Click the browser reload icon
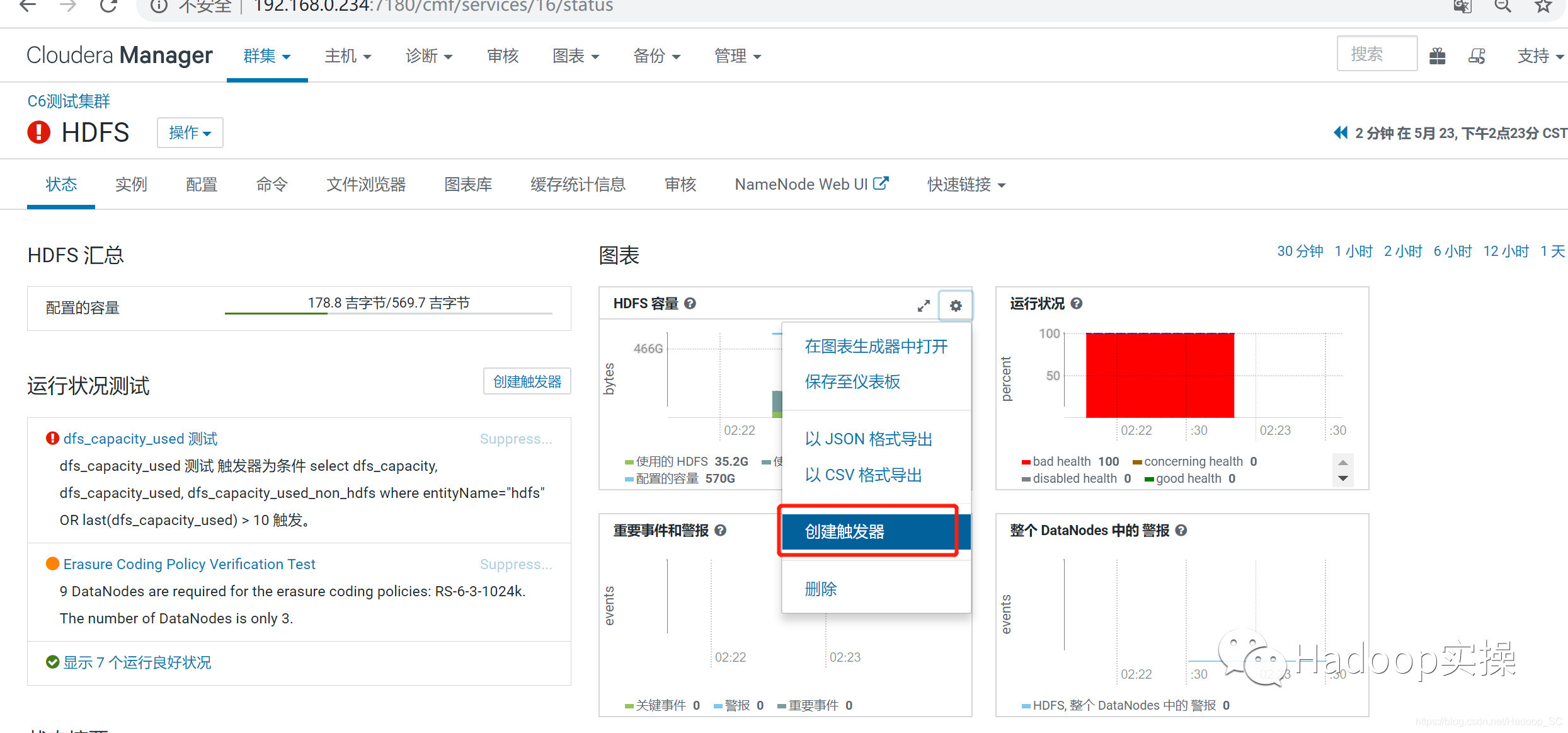The width and height of the screenshot is (1568, 733). [108, 7]
